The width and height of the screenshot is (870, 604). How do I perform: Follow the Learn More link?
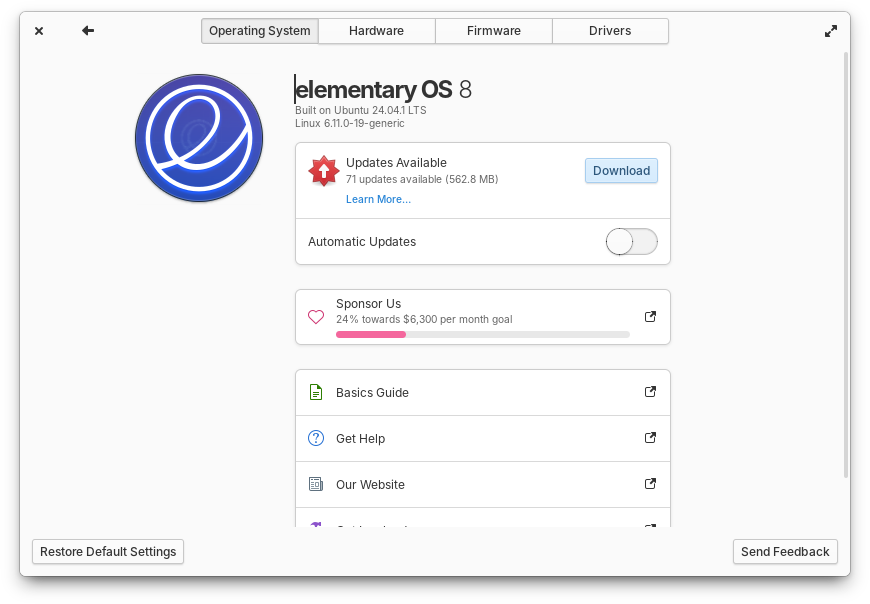[x=378, y=200]
